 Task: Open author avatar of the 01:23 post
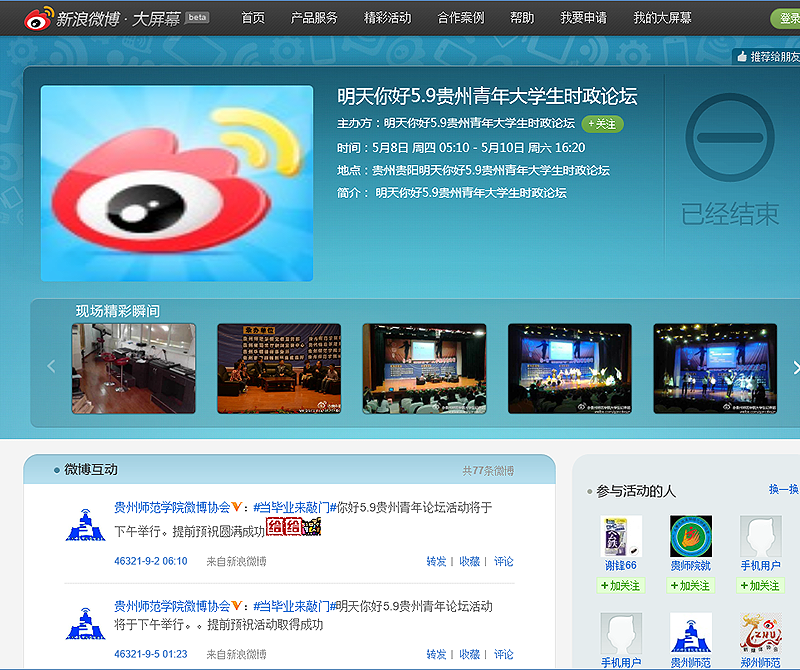click(x=86, y=623)
